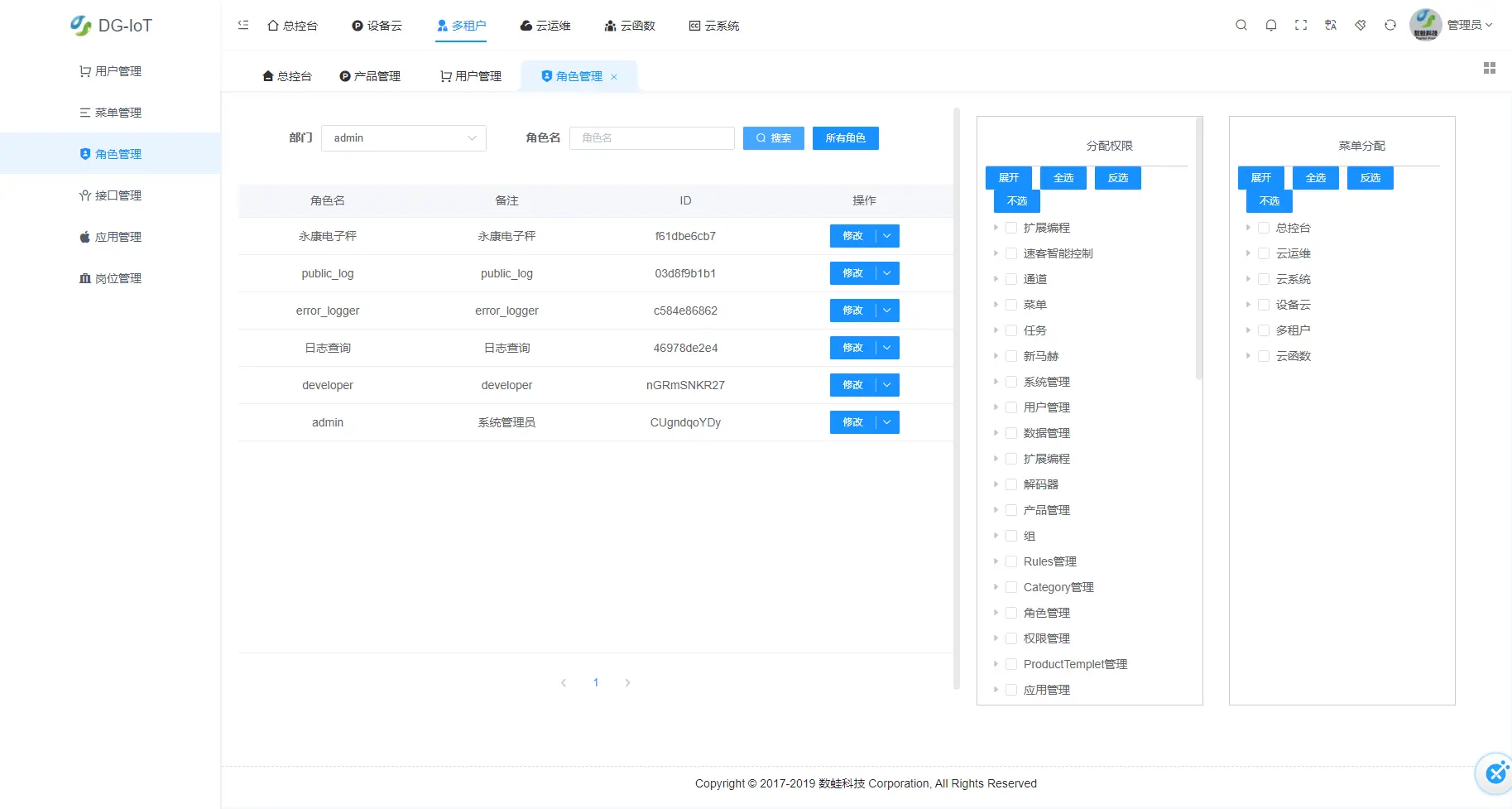Check the 总控台 menu assignment checkbox
Screen dimensions: 1512x809
pyautogui.click(x=1264, y=227)
